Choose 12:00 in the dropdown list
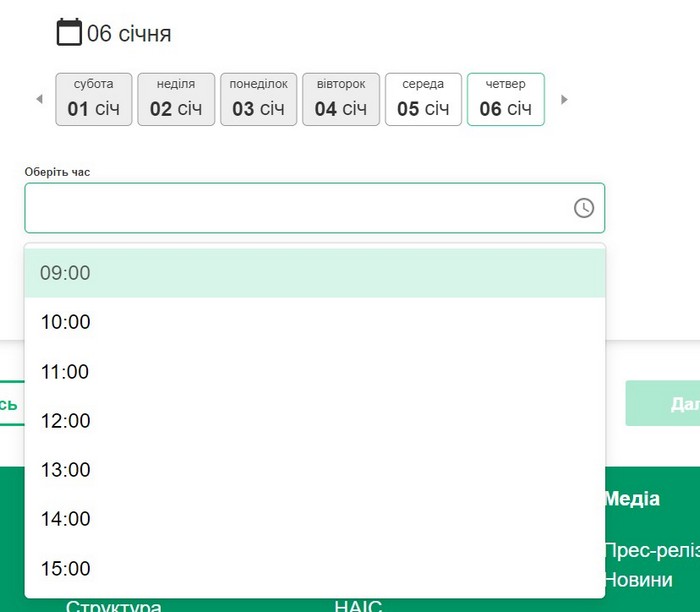 314,421
